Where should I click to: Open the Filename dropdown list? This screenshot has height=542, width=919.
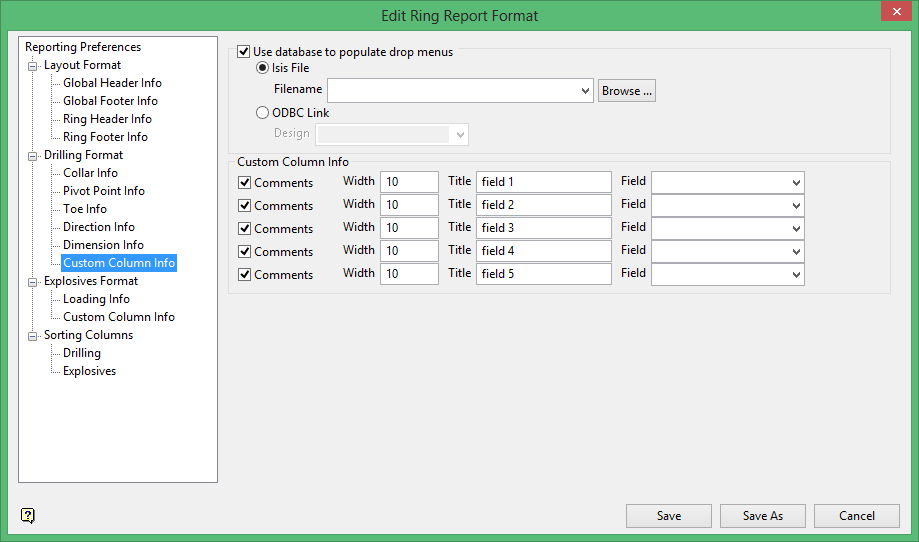(x=584, y=91)
